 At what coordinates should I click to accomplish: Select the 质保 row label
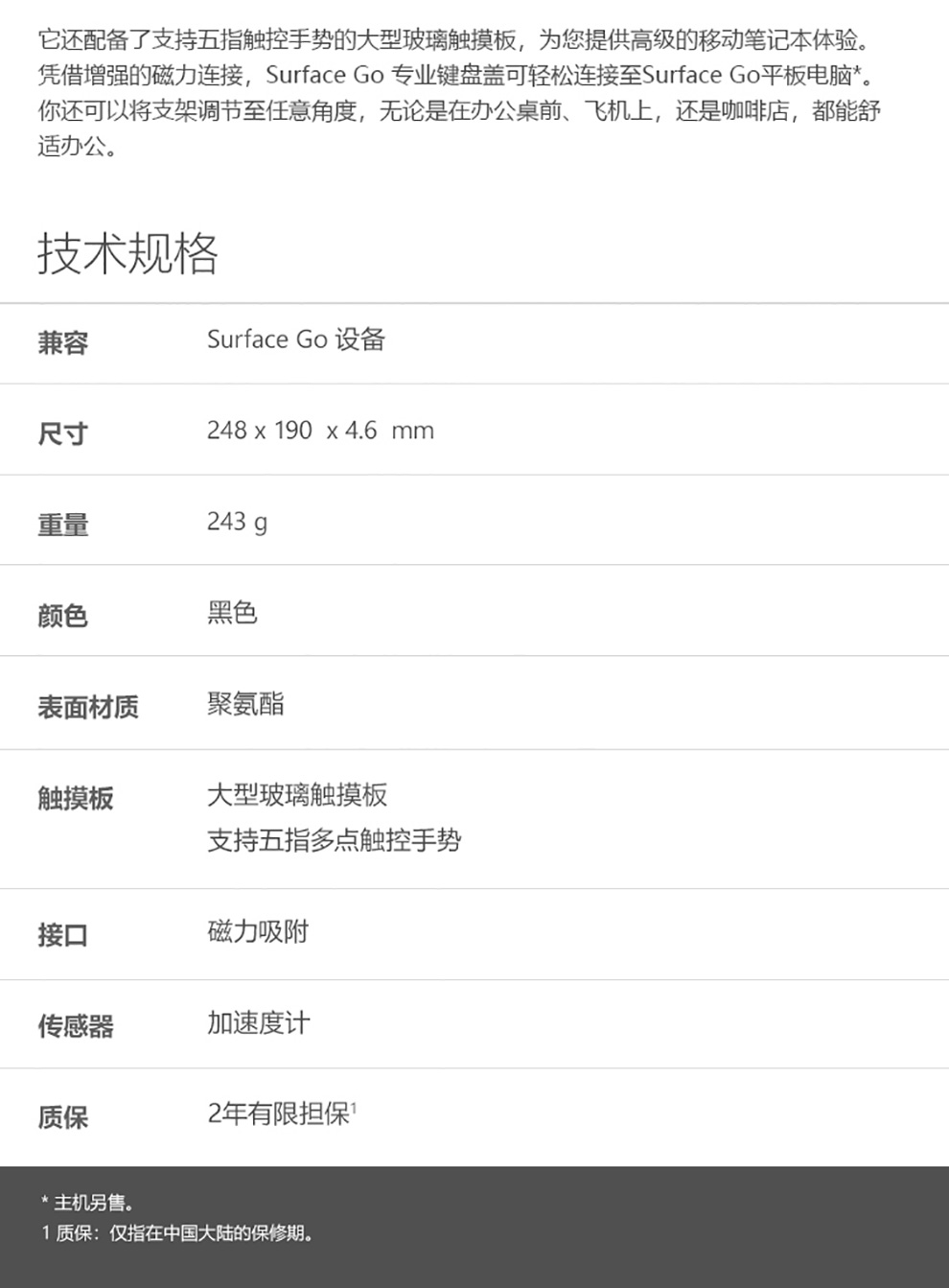coord(63,1117)
